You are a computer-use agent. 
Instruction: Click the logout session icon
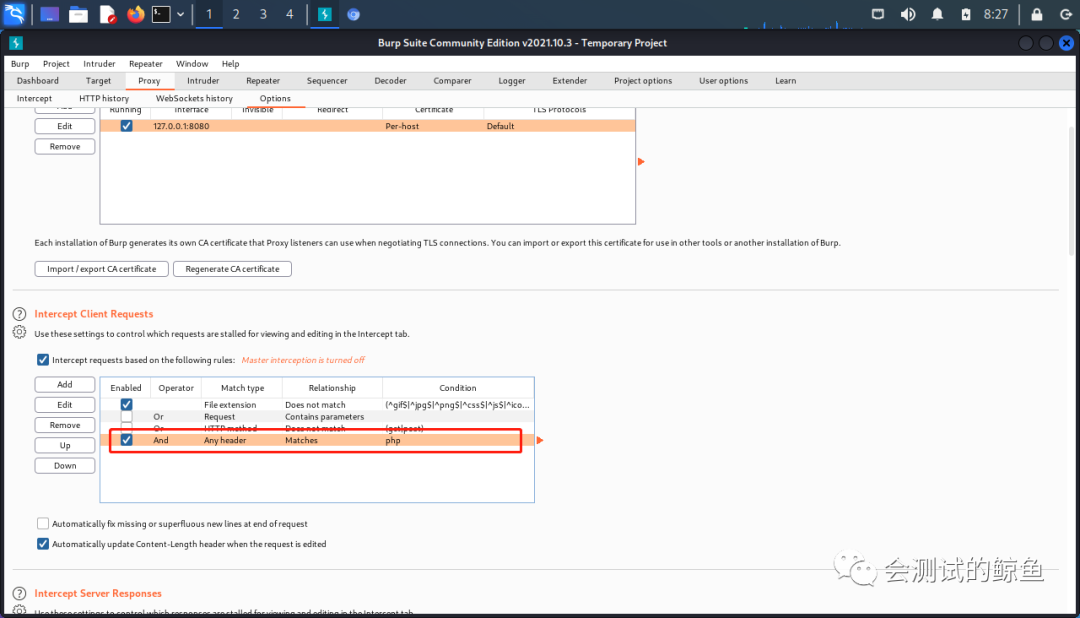coord(1066,14)
